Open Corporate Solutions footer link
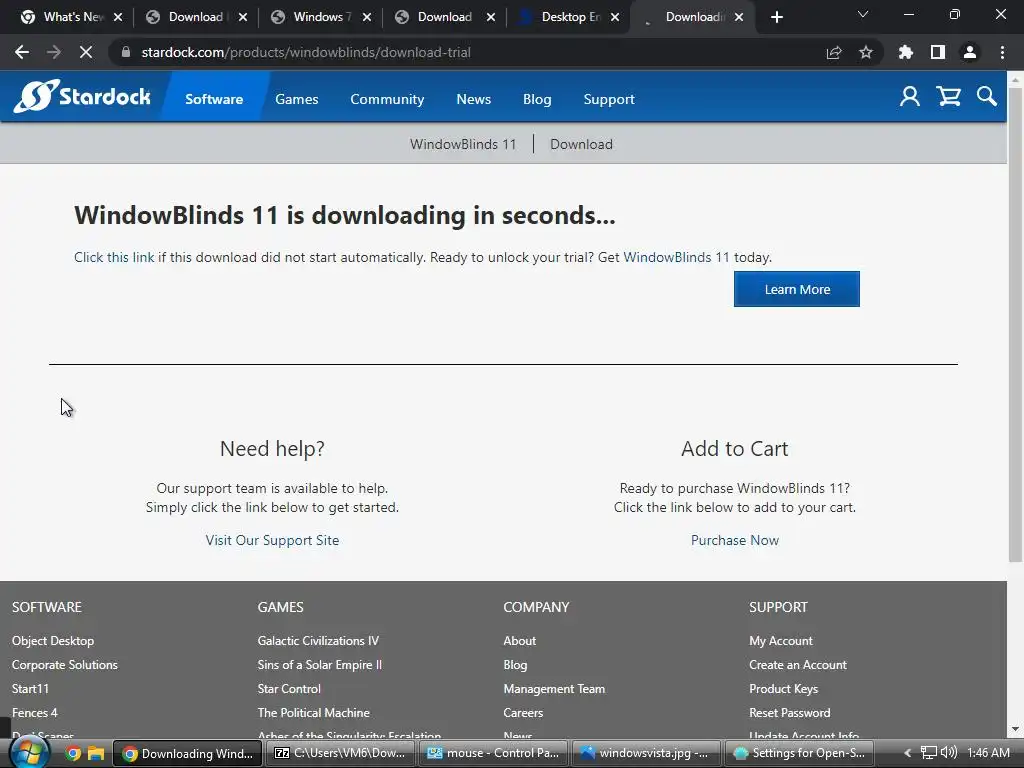This screenshot has height=768, width=1024. tap(65, 665)
